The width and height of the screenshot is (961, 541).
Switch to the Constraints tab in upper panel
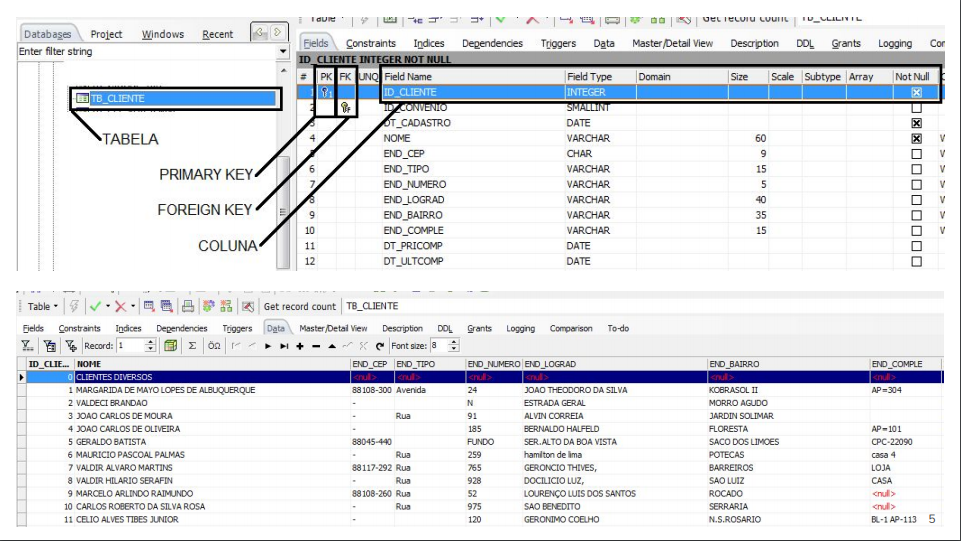coord(370,44)
